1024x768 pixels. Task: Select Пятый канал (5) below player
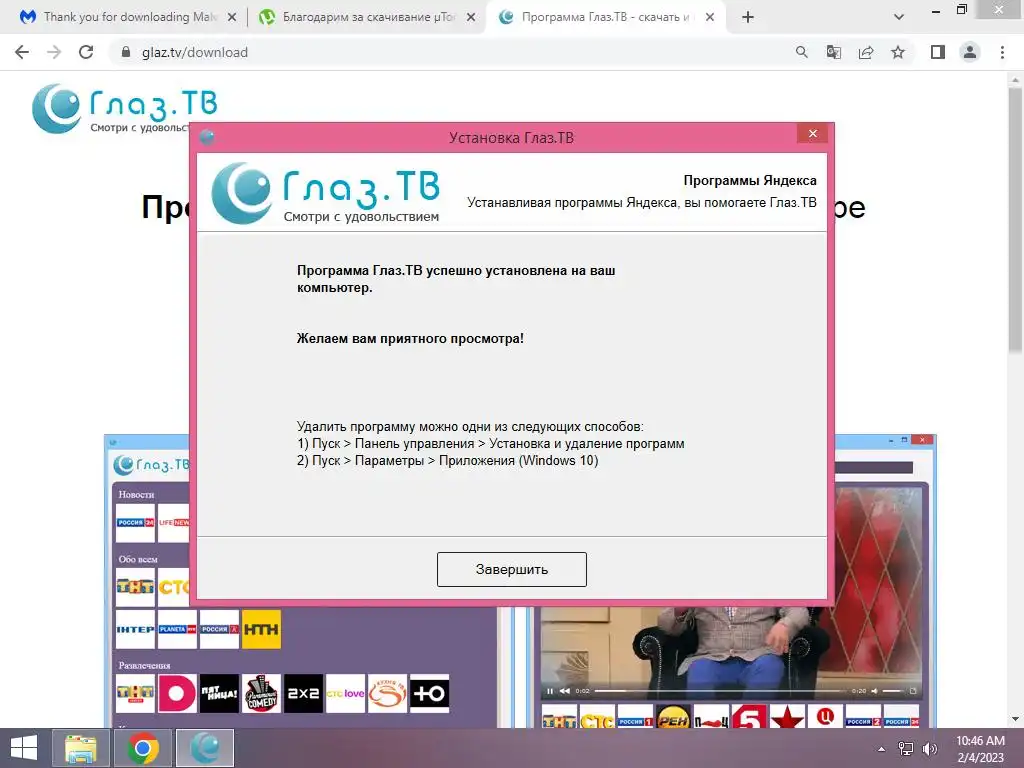point(749,717)
